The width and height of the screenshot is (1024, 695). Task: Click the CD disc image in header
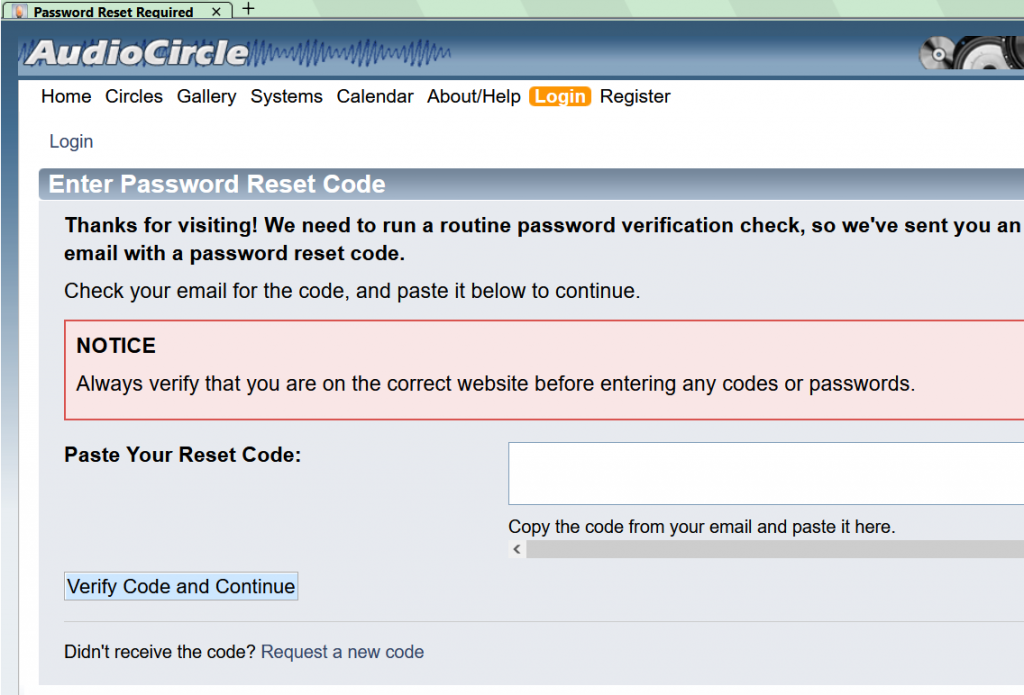point(938,53)
